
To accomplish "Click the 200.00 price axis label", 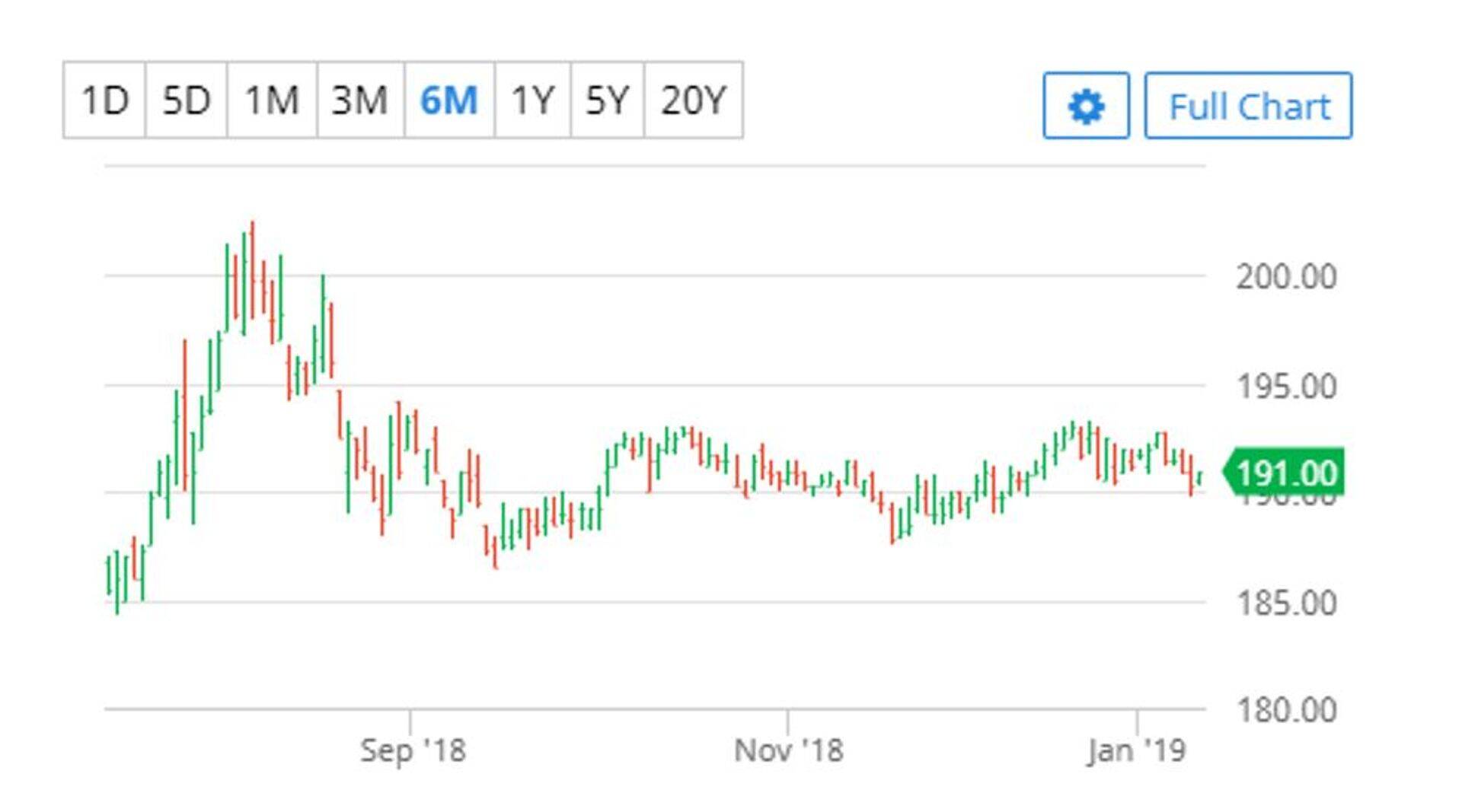I will point(1286,276).
